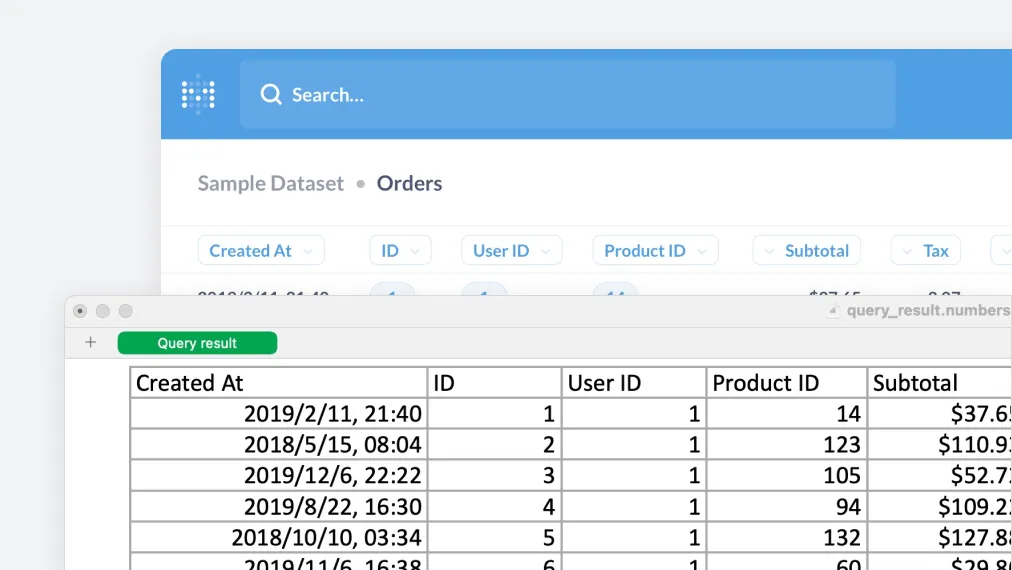
Task: Click the Numbers document icon in title bar
Action: pyautogui.click(x=833, y=311)
